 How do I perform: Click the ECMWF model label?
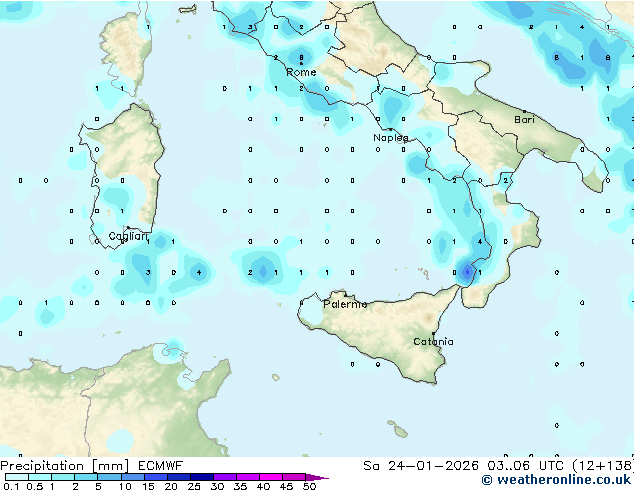tap(161, 466)
